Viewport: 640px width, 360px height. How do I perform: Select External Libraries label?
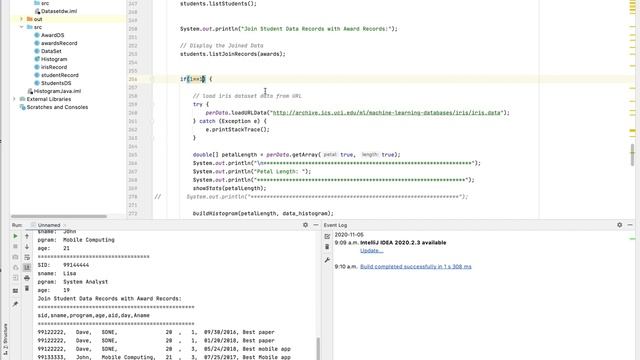pyautogui.click(x=49, y=99)
